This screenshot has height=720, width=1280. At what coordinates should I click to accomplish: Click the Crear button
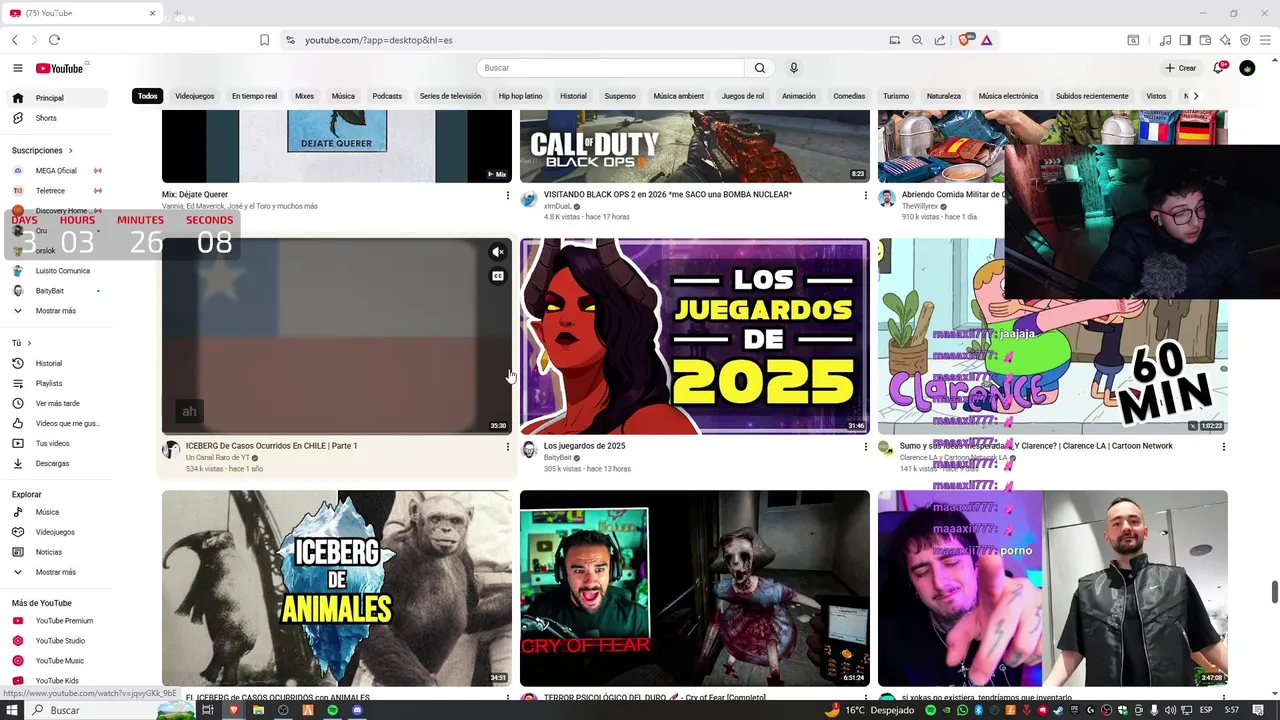(1180, 68)
